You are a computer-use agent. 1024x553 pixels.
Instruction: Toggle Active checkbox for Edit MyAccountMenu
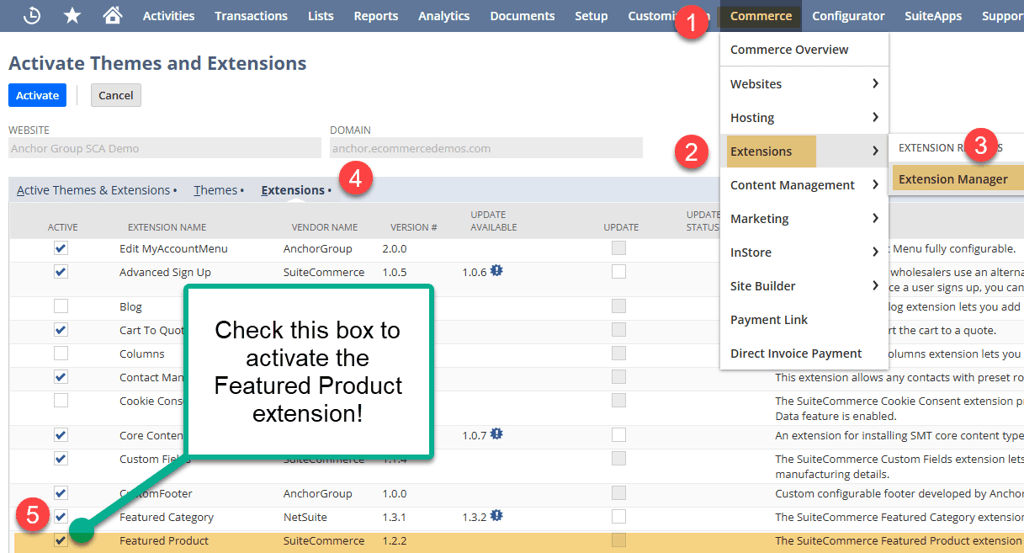pyautogui.click(x=61, y=248)
